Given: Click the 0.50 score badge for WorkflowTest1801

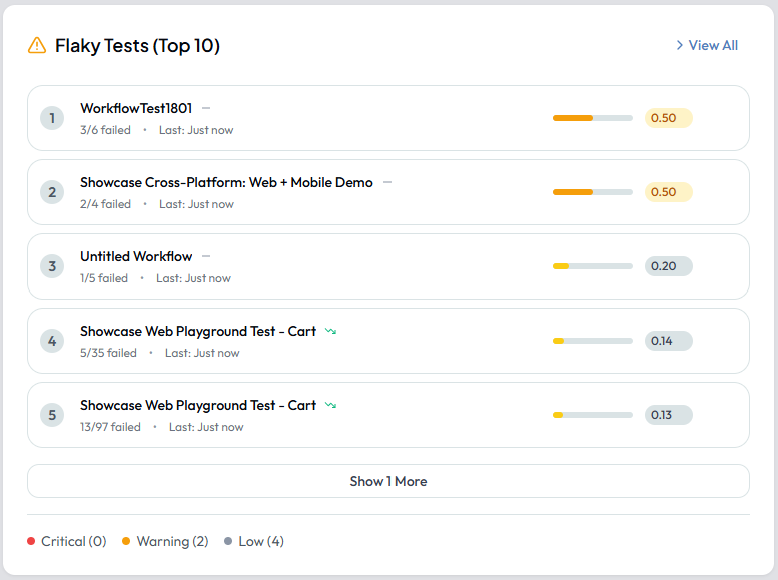Looking at the screenshot, I should pyautogui.click(x=668, y=118).
